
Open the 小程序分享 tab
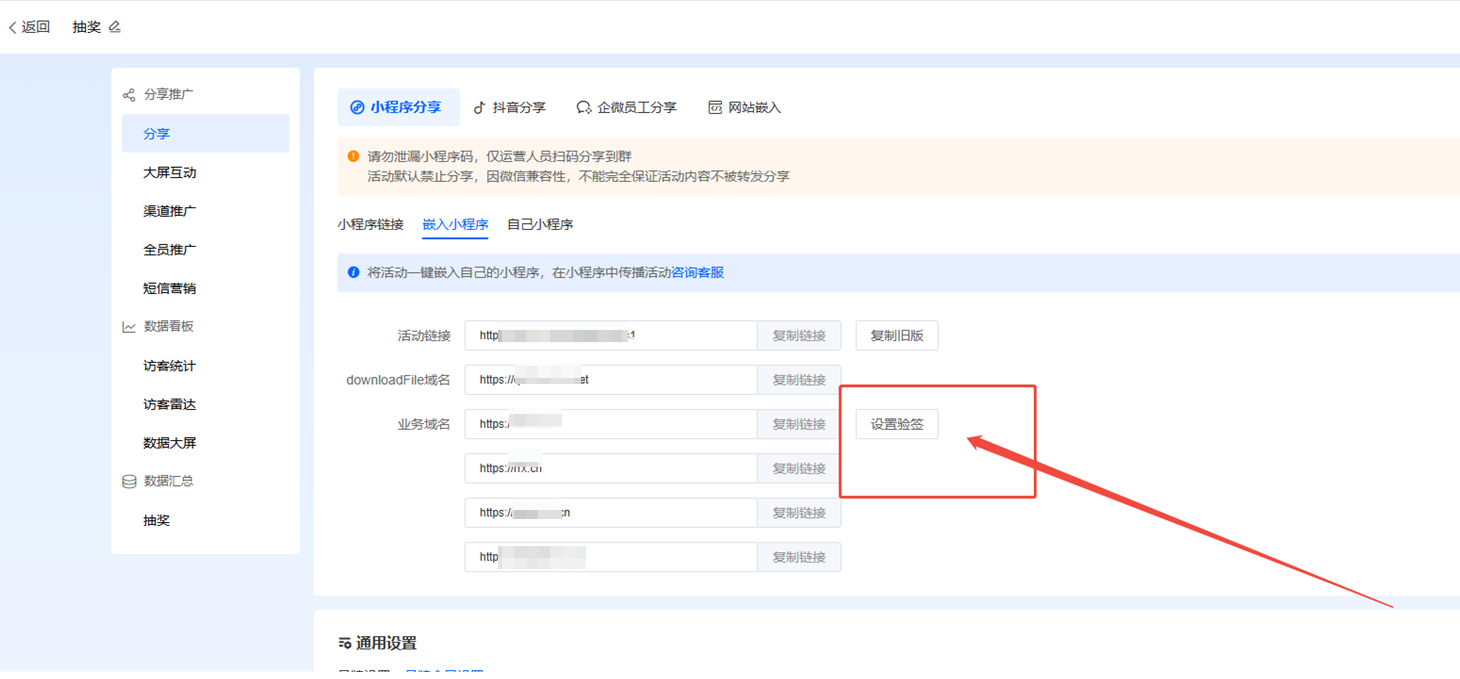coord(397,108)
